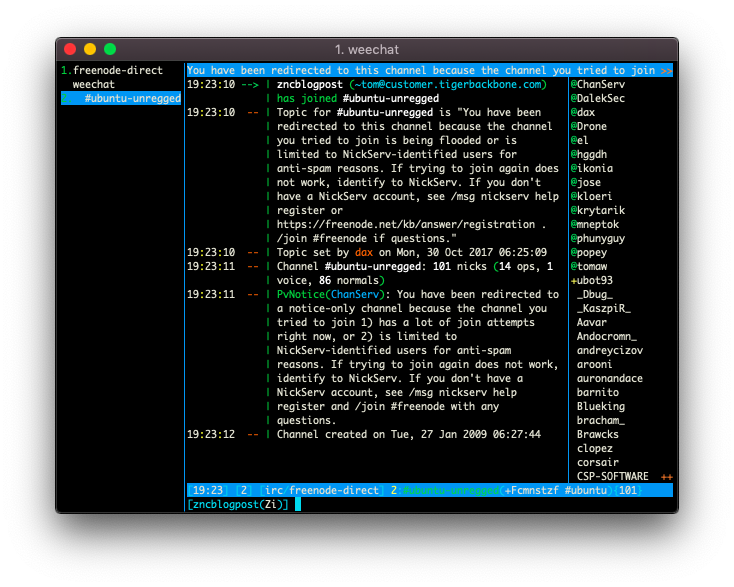Click the nick count 101 in the status bar
The image size is (734, 587).
coord(628,490)
